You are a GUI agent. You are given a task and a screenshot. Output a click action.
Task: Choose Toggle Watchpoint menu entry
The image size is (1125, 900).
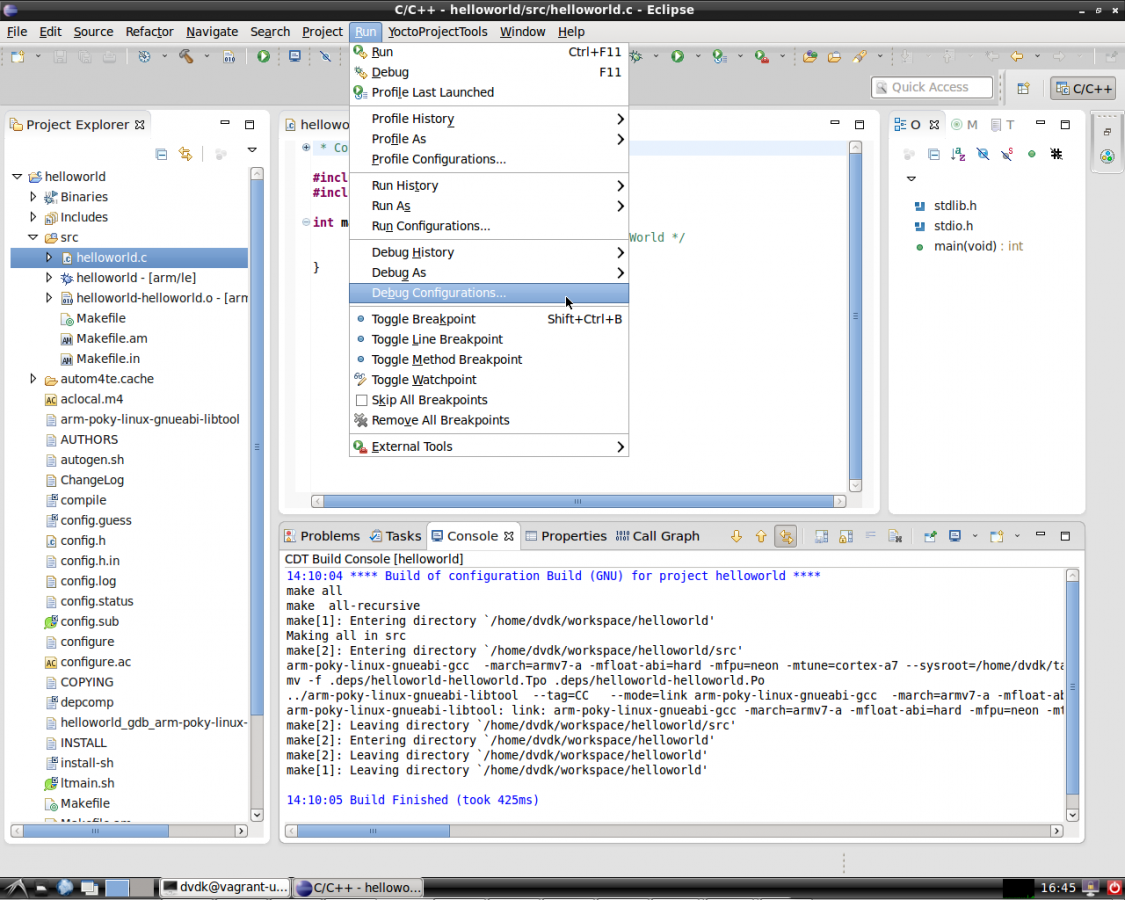click(423, 380)
